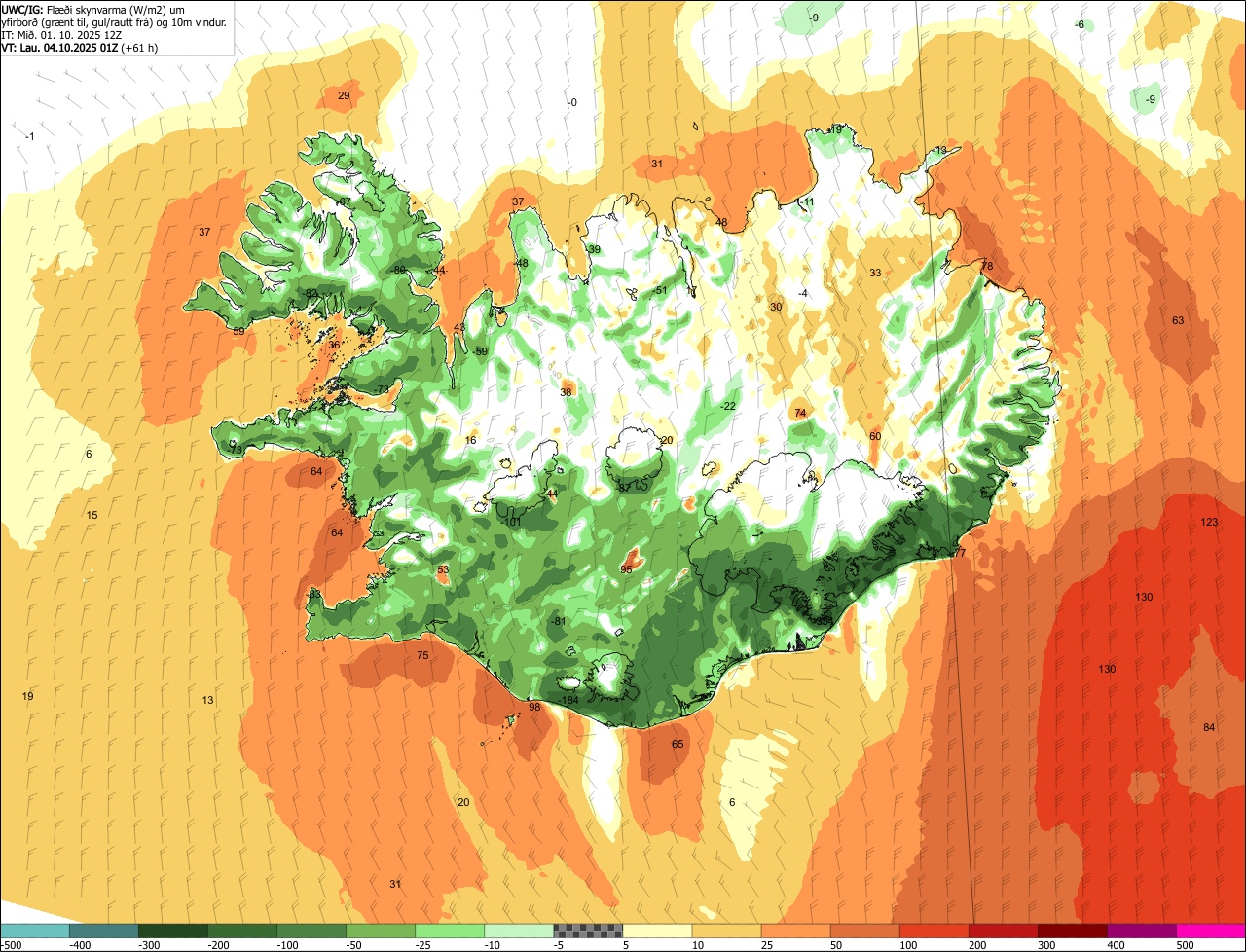Click the map value '-6' off the northeast

[1079, 25]
